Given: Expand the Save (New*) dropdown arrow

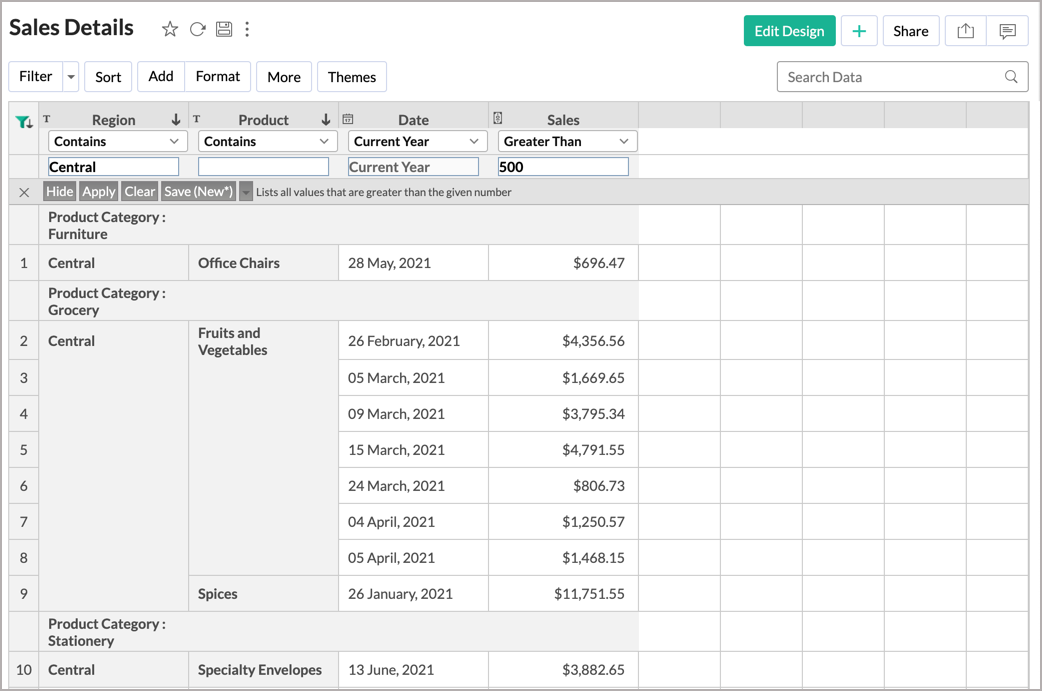Looking at the screenshot, I should pyautogui.click(x=246, y=192).
